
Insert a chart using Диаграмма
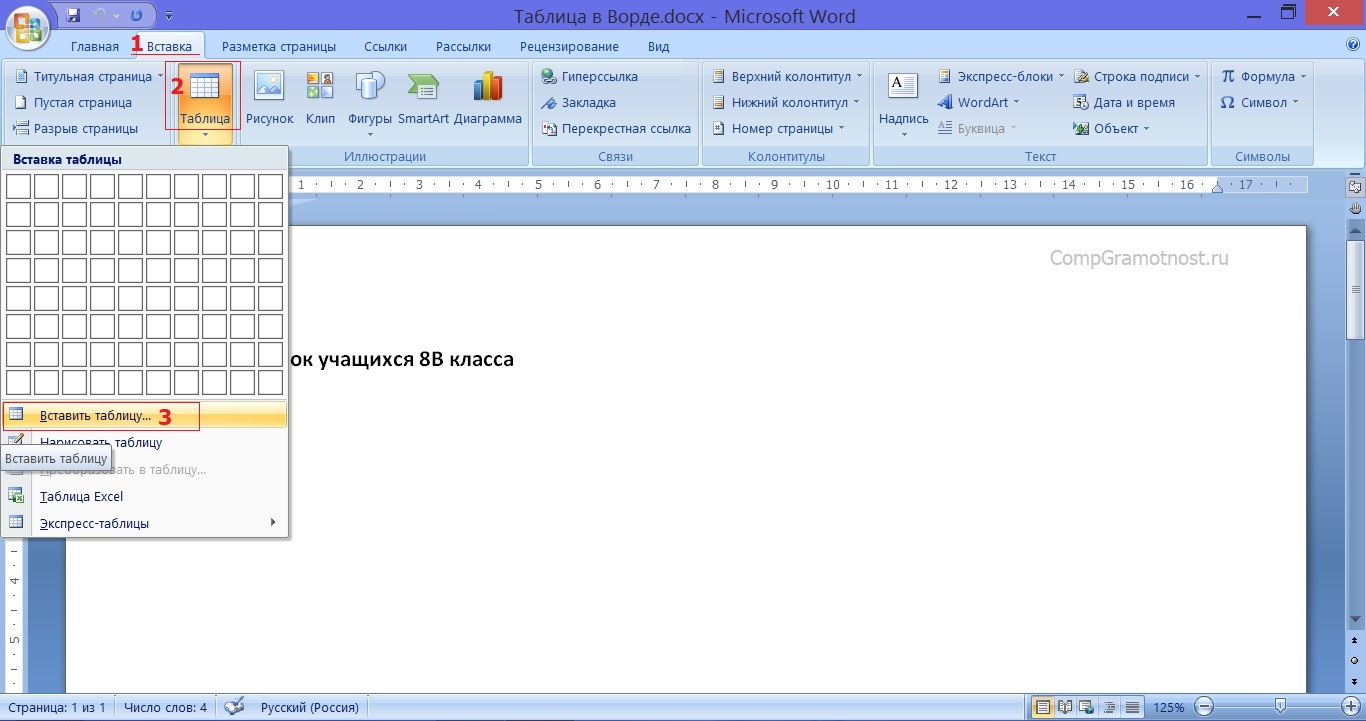click(x=488, y=99)
